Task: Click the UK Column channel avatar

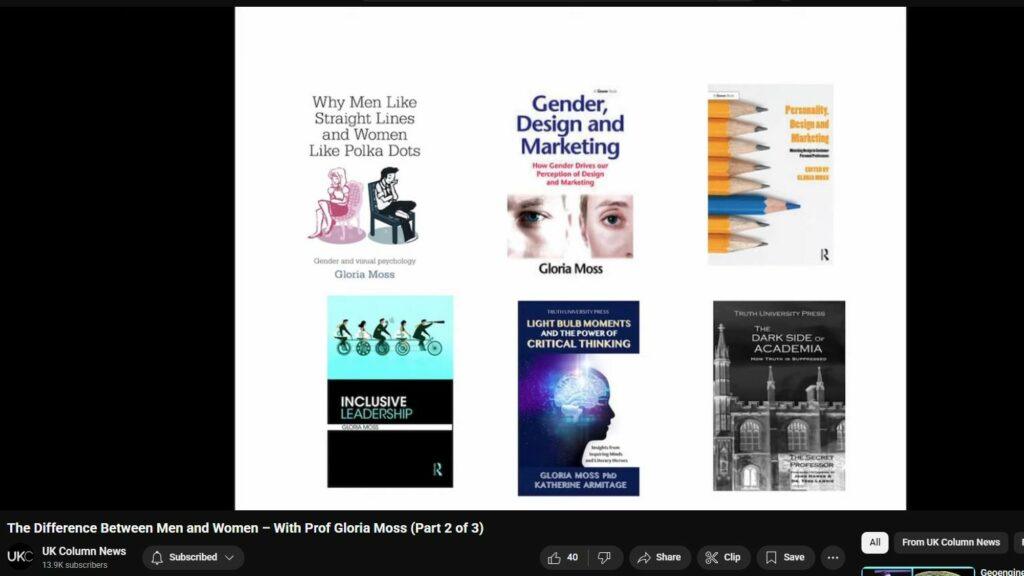Action: 20,556
